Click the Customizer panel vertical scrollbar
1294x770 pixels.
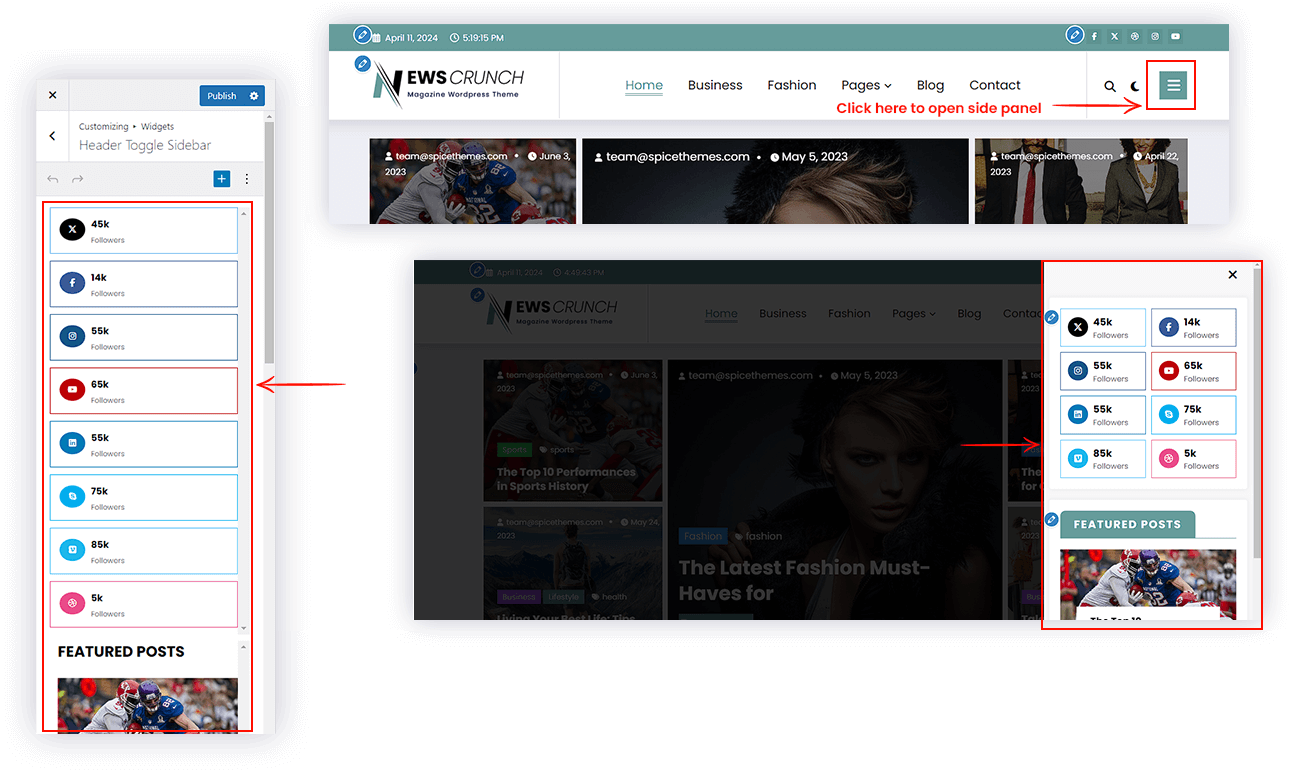pyautogui.click(x=269, y=243)
